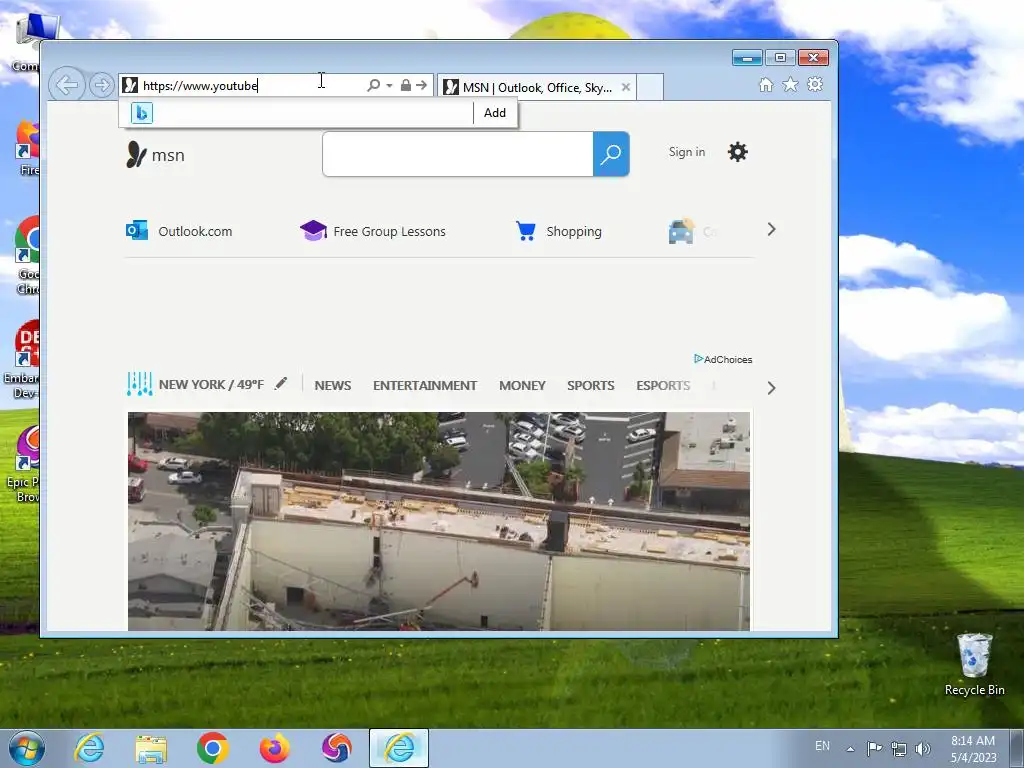Expand more news categories with chevron

pyautogui.click(x=771, y=388)
